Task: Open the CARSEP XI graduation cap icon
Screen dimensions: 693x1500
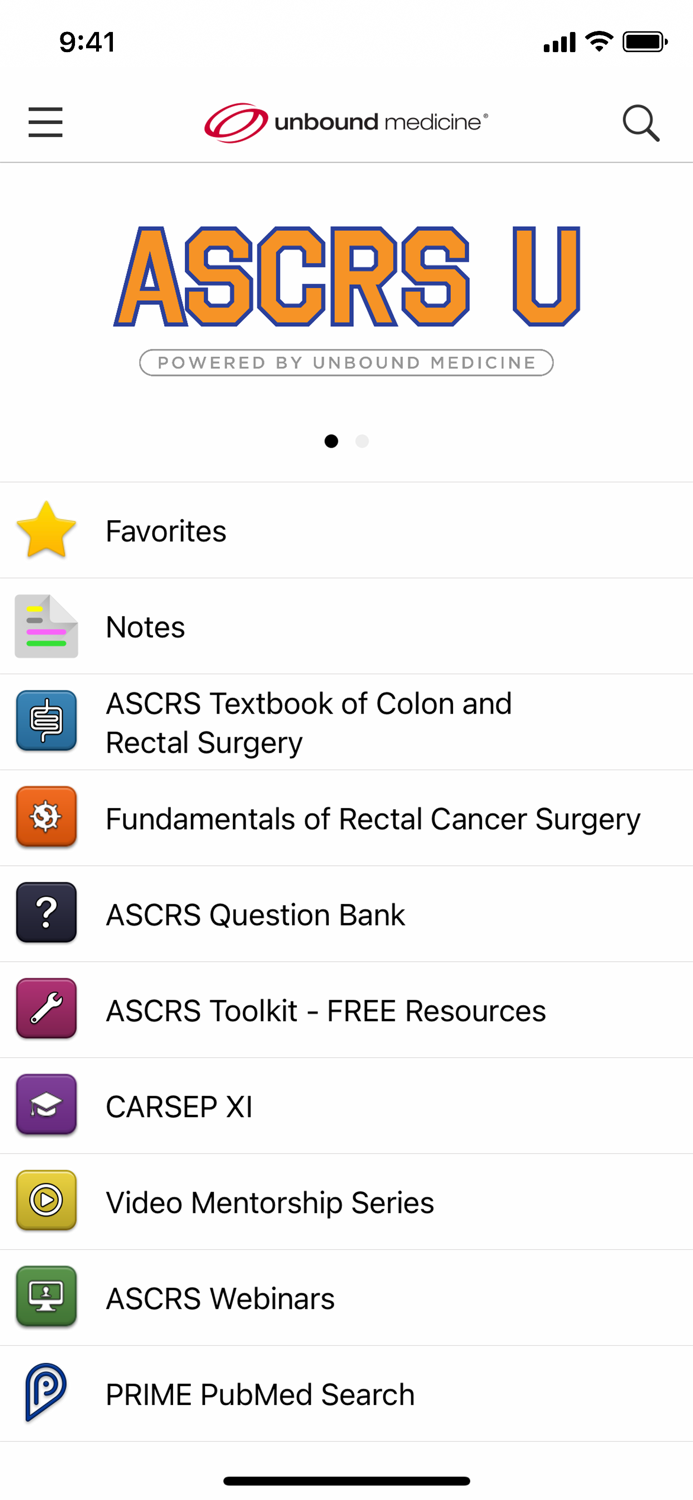Action: point(44,1105)
